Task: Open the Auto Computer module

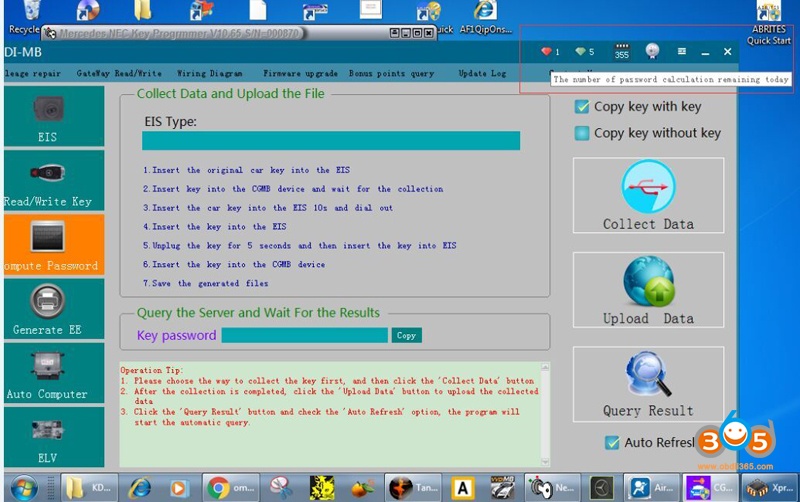Action: click(x=54, y=373)
